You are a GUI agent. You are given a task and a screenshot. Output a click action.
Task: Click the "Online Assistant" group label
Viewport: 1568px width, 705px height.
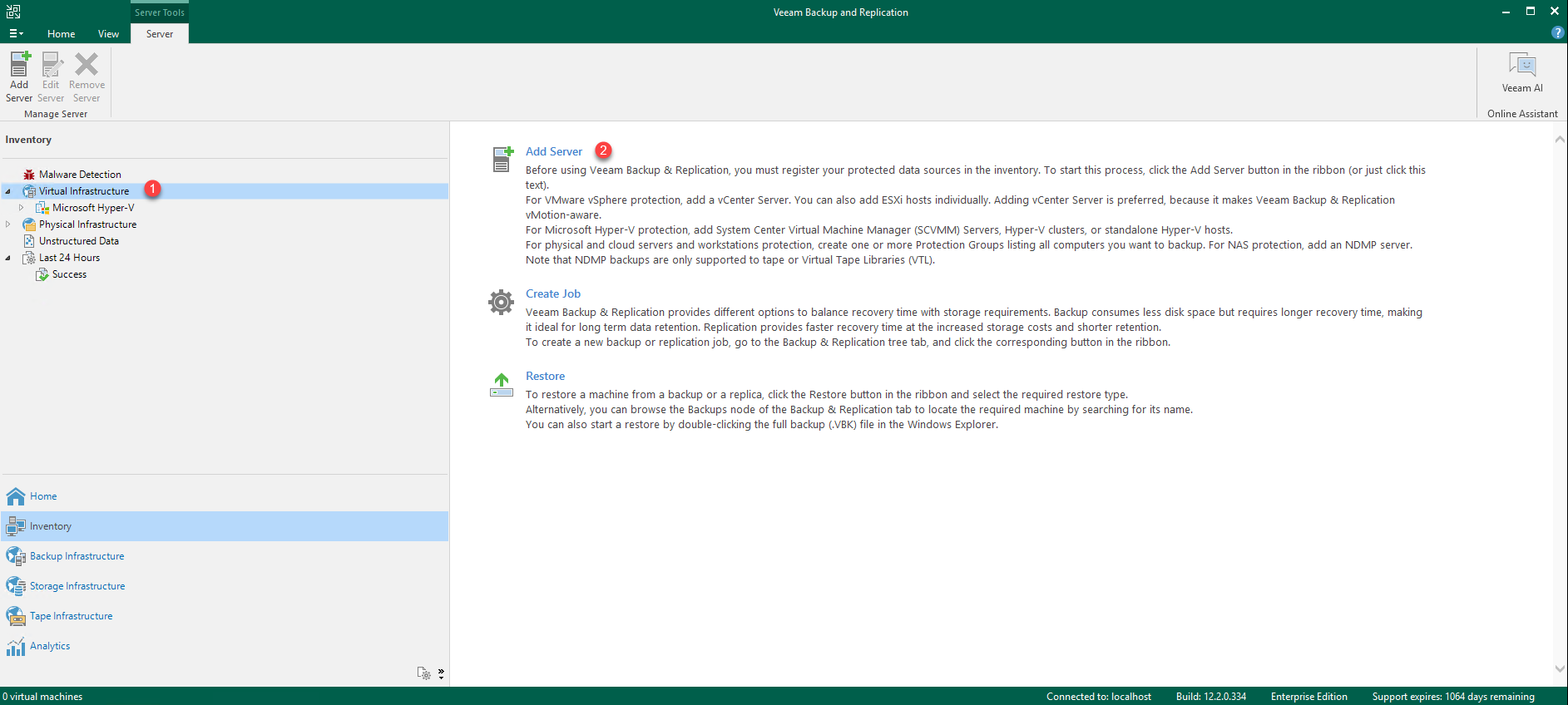[1522, 114]
